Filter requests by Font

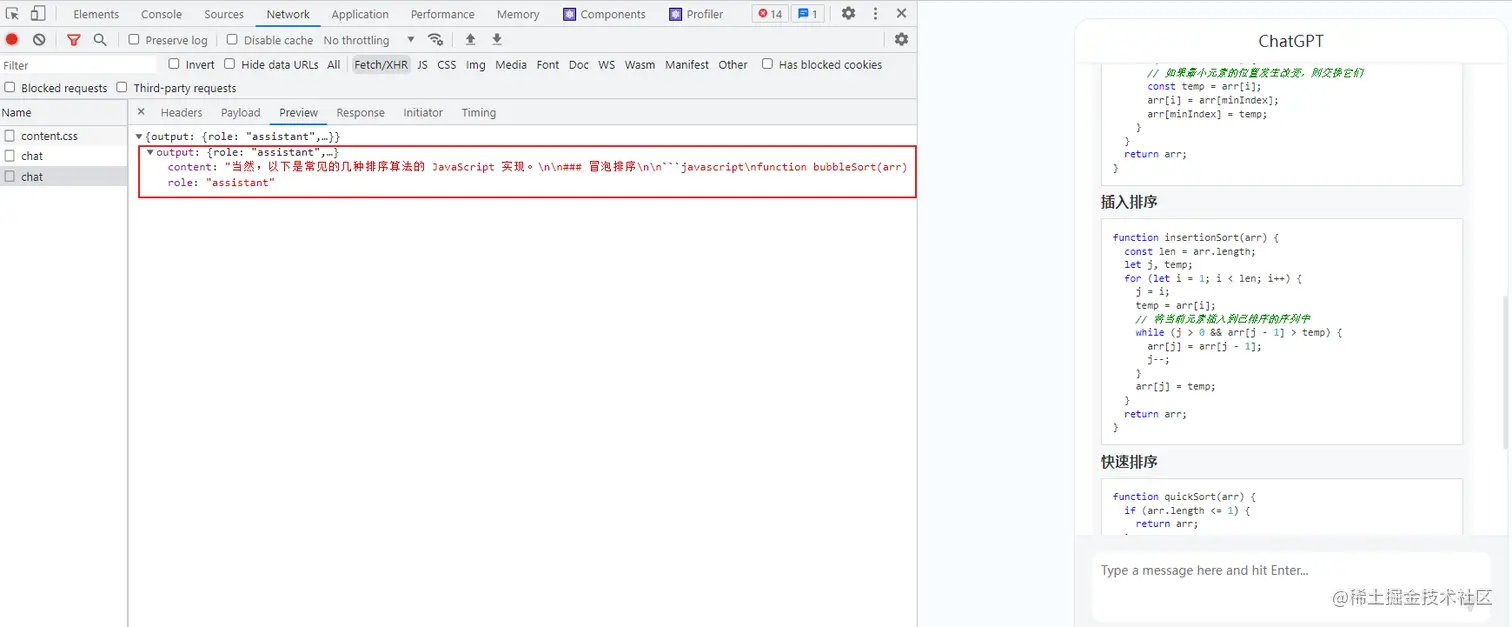click(548, 64)
